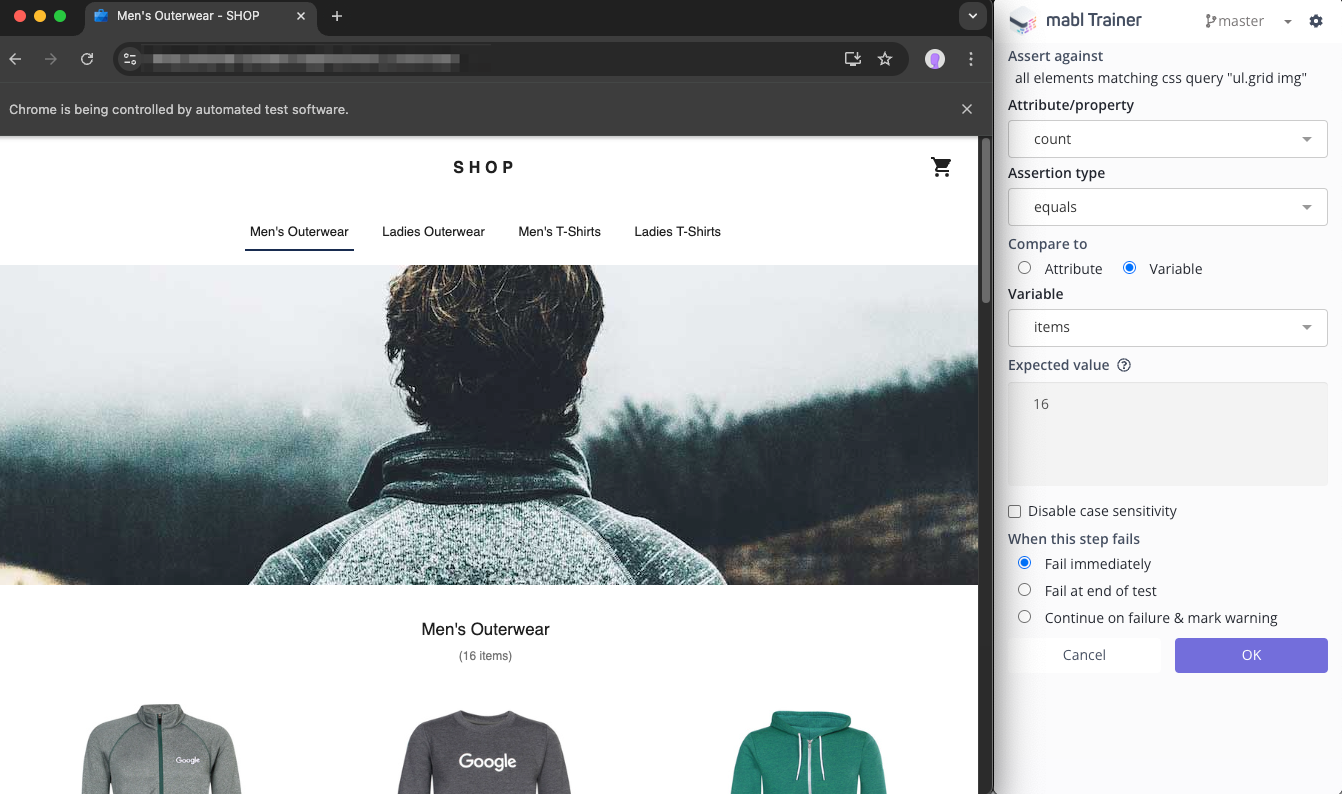Viewport: 1342px width, 794px height.
Task: Expand the count attribute dropdown
Action: click(1167, 139)
